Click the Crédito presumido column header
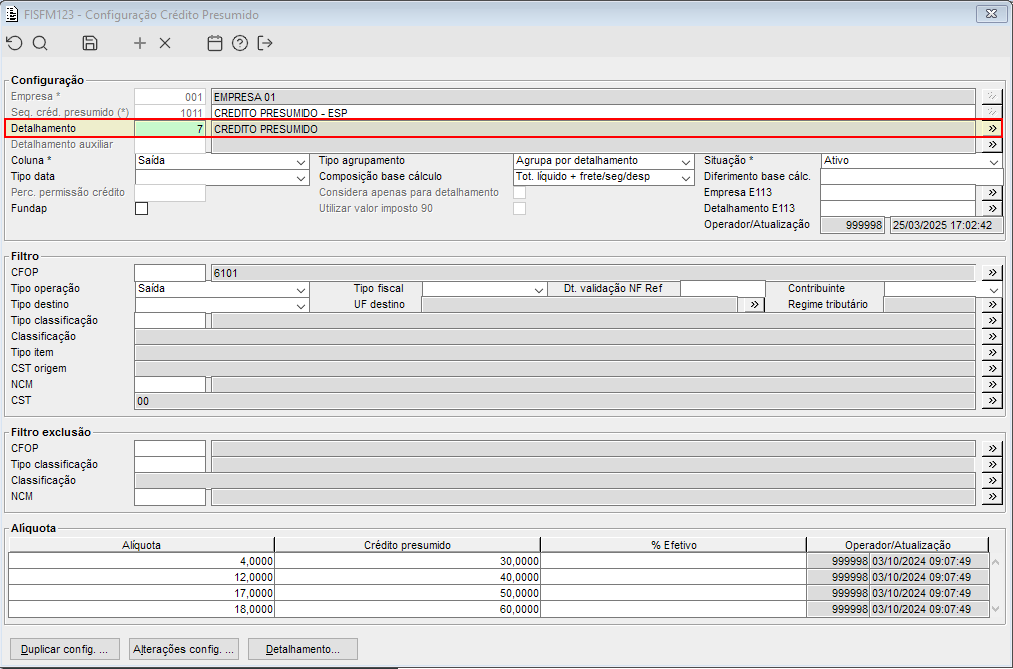The height and width of the screenshot is (669, 1013). (x=408, y=545)
